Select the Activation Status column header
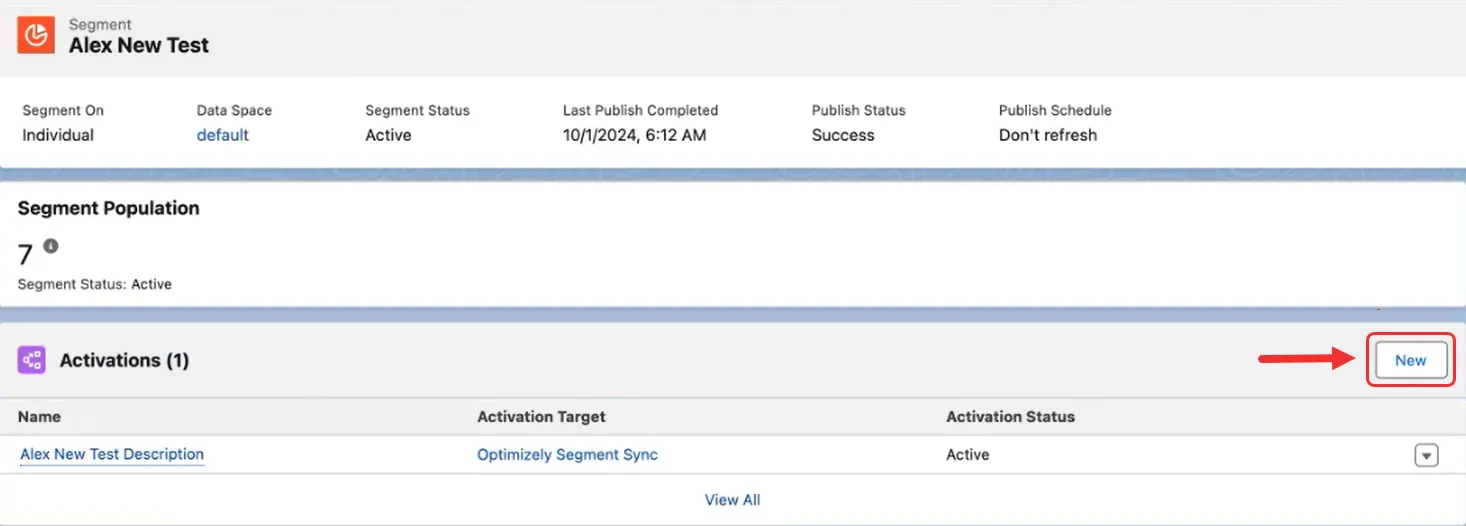This screenshot has width=1466, height=526. [1010, 416]
